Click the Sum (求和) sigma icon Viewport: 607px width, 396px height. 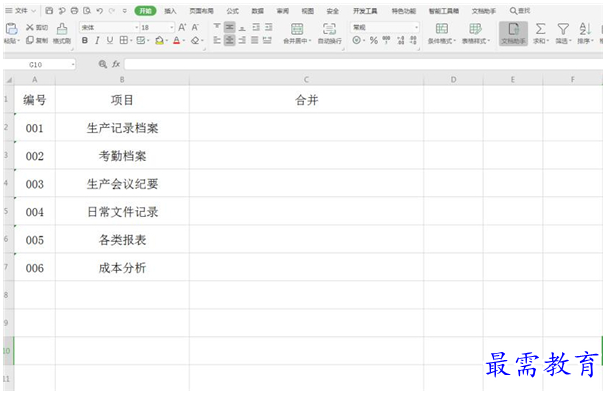click(x=540, y=29)
